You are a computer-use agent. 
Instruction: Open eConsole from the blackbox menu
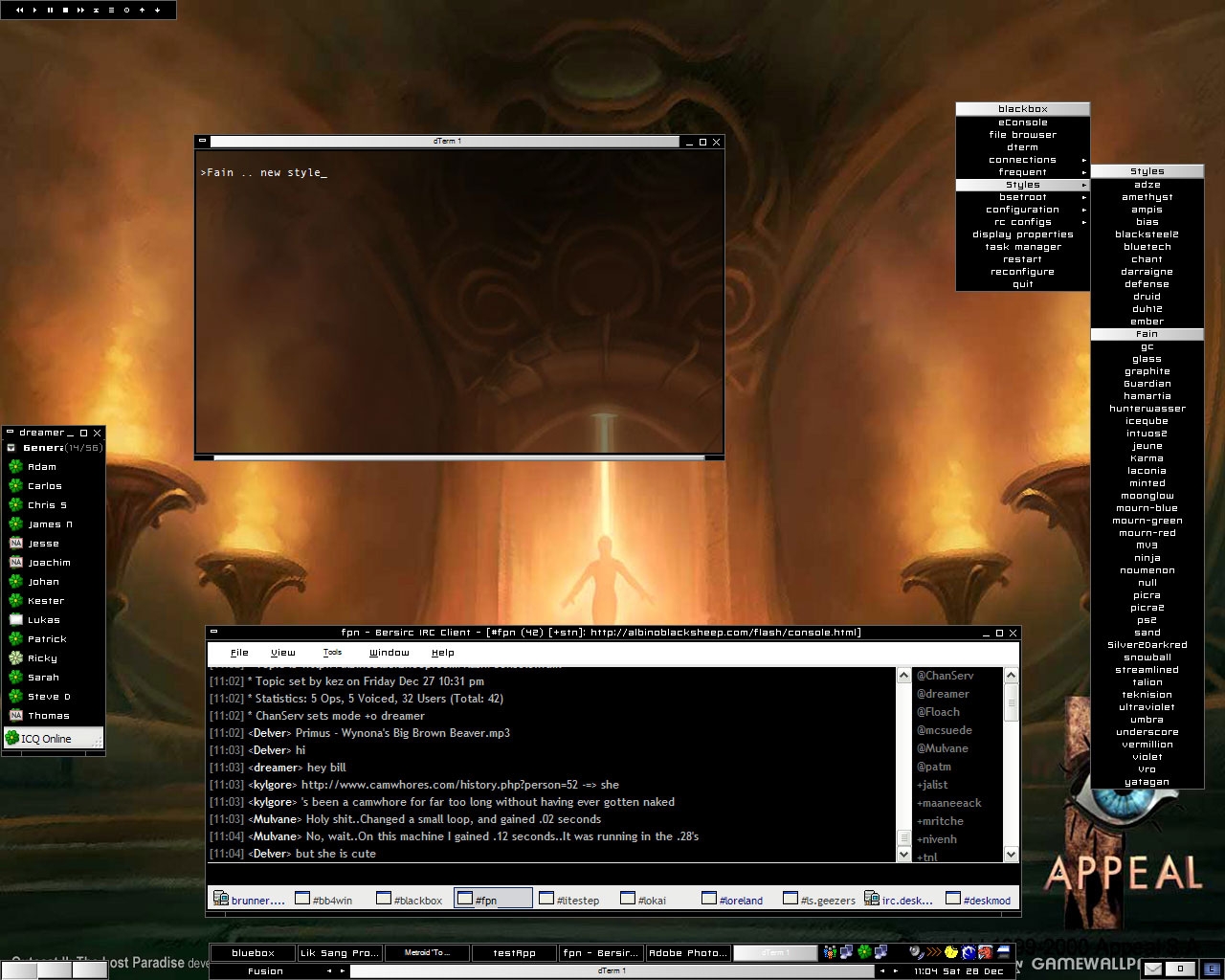click(1022, 122)
